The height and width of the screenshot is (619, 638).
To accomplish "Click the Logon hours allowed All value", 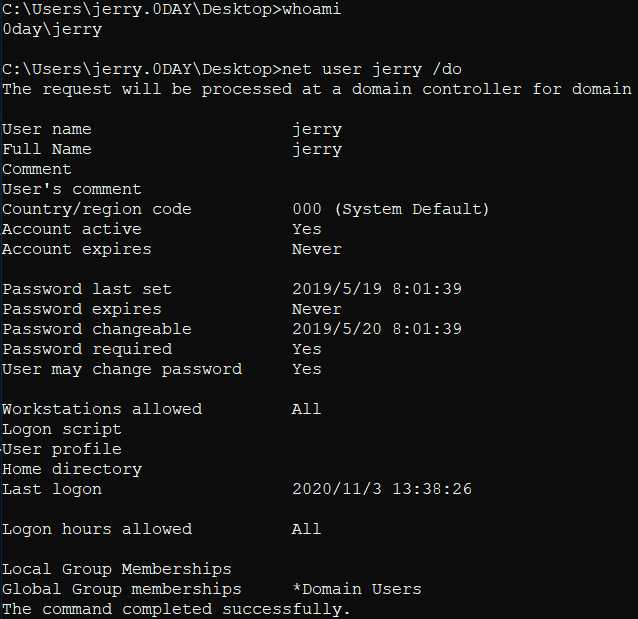I will tap(306, 529).
